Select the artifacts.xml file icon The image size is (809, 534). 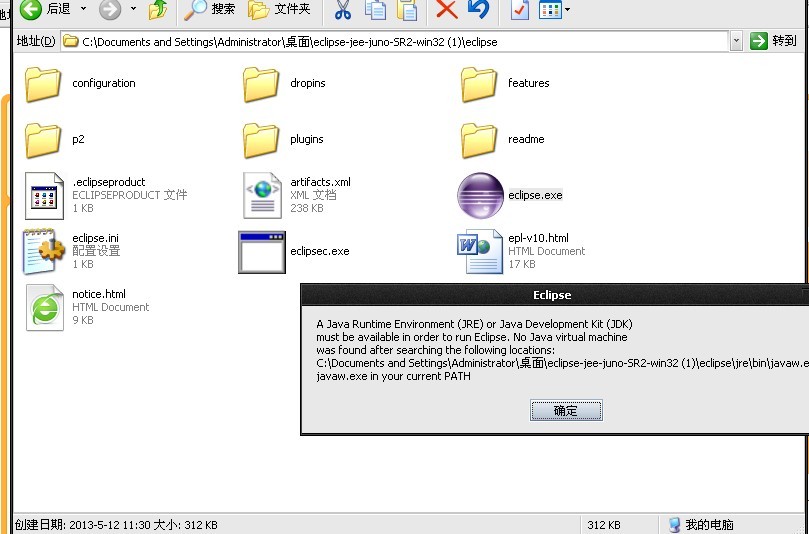click(x=262, y=196)
